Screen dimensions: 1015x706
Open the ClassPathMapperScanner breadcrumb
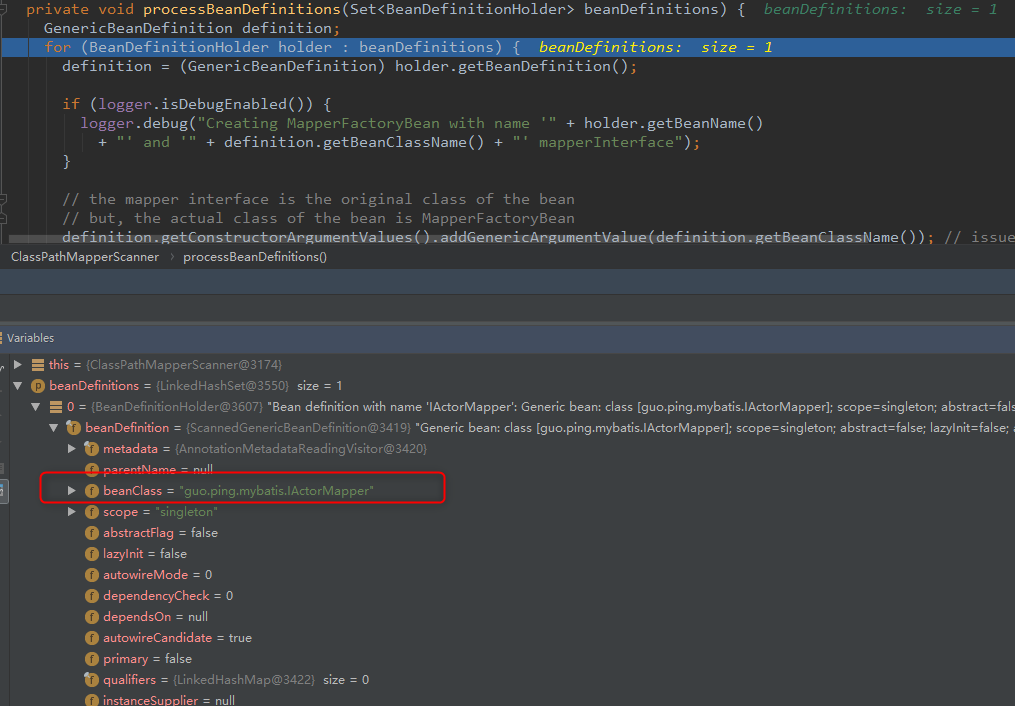click(85, 257)
